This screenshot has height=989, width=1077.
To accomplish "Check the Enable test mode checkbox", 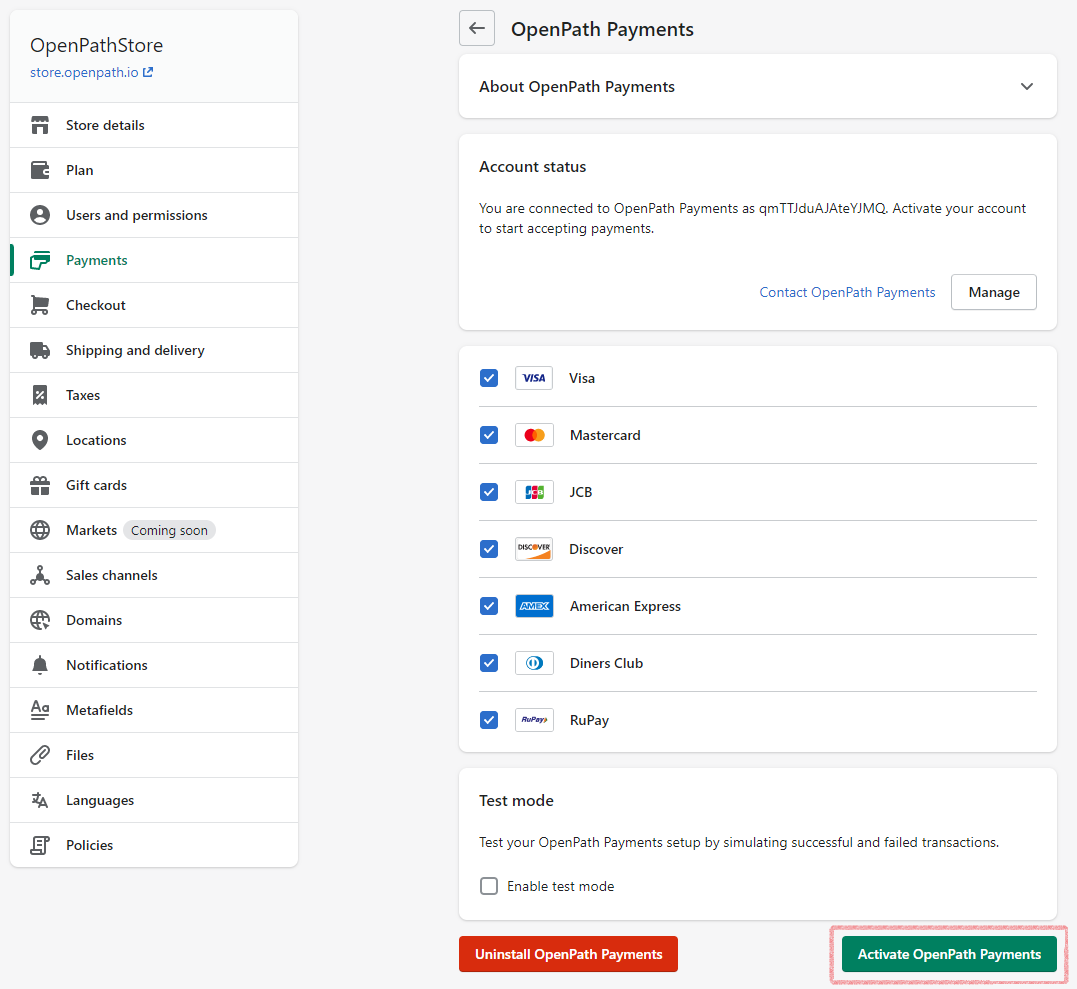I will point(489,886).
